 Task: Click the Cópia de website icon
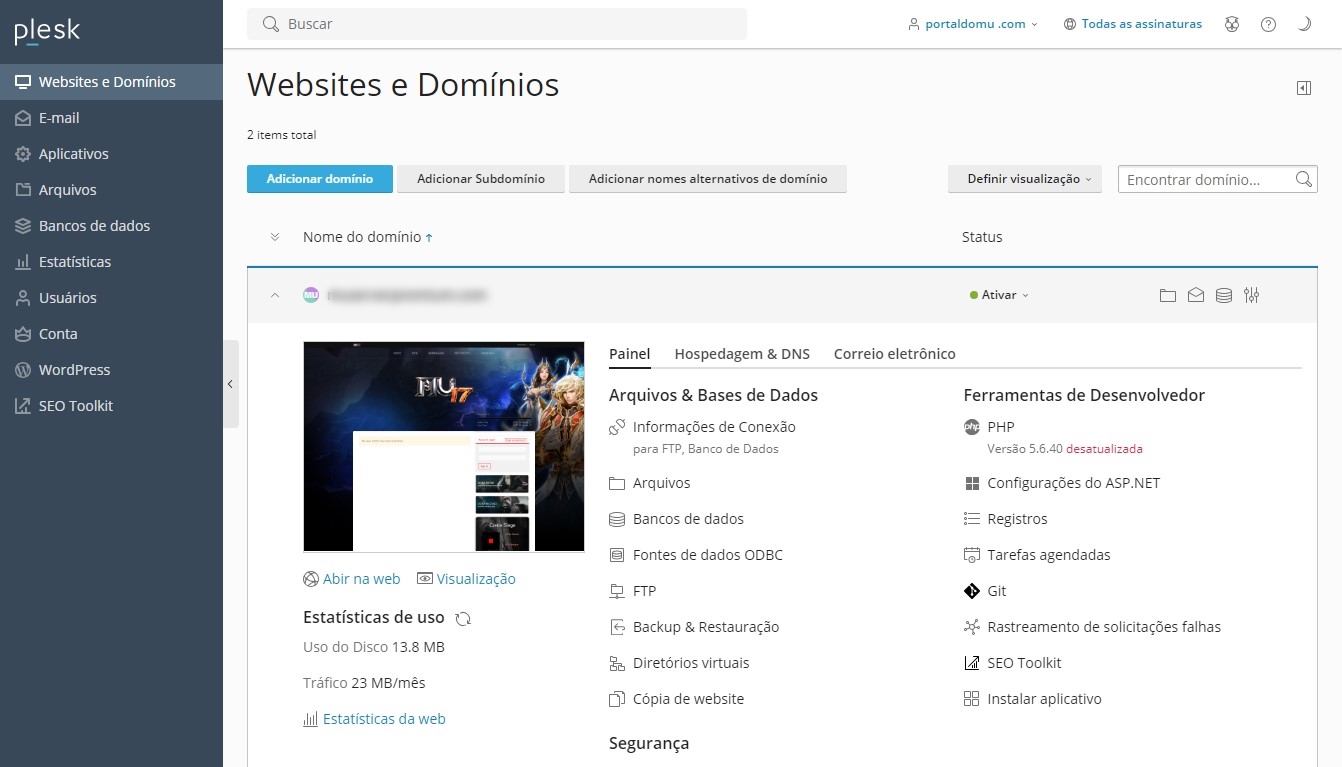click(x=617, y=699)
